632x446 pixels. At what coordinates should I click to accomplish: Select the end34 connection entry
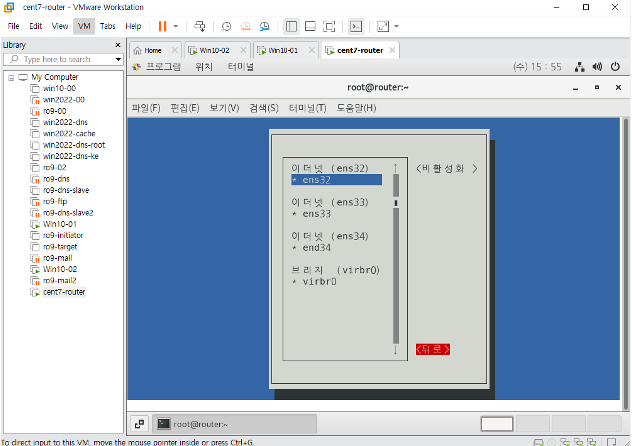pos(316,247)
